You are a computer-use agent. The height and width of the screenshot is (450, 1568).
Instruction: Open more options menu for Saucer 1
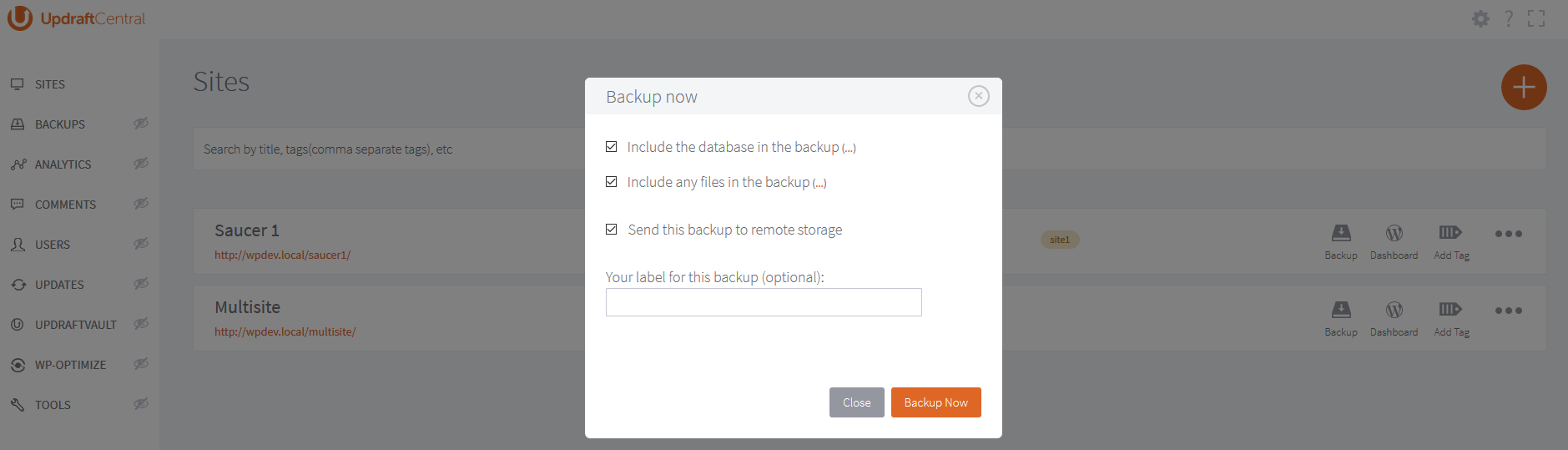[x=1508, y=234]
